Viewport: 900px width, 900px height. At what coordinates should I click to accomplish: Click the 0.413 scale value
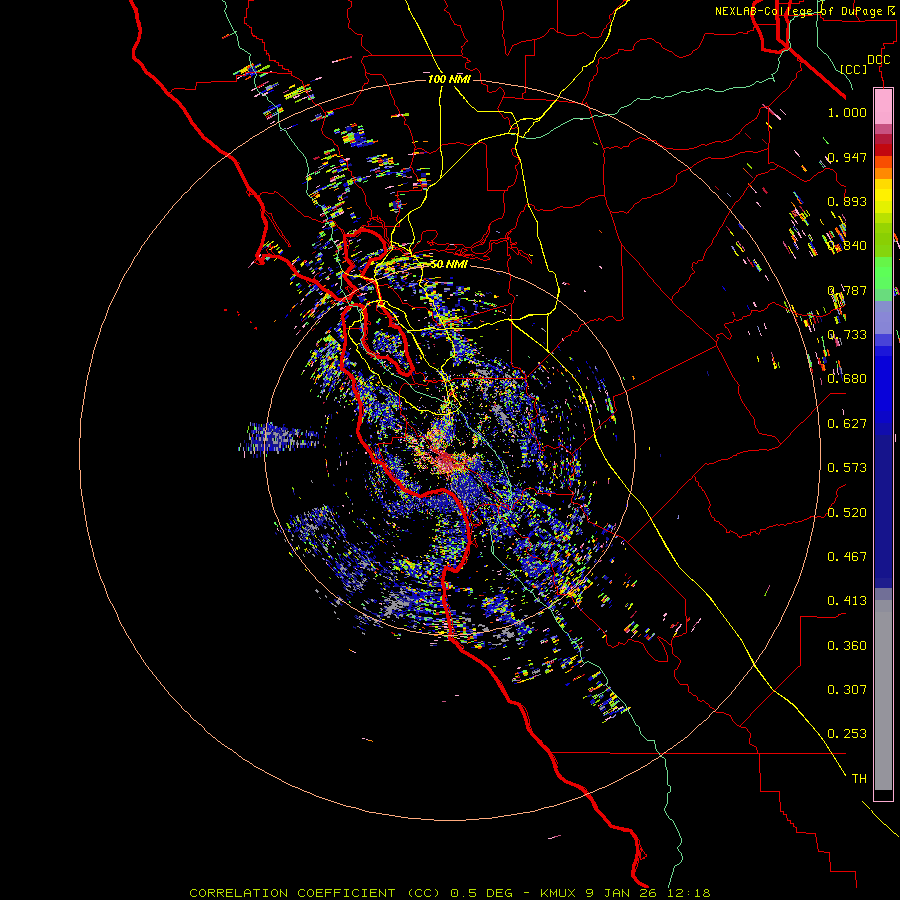[847, 601]
